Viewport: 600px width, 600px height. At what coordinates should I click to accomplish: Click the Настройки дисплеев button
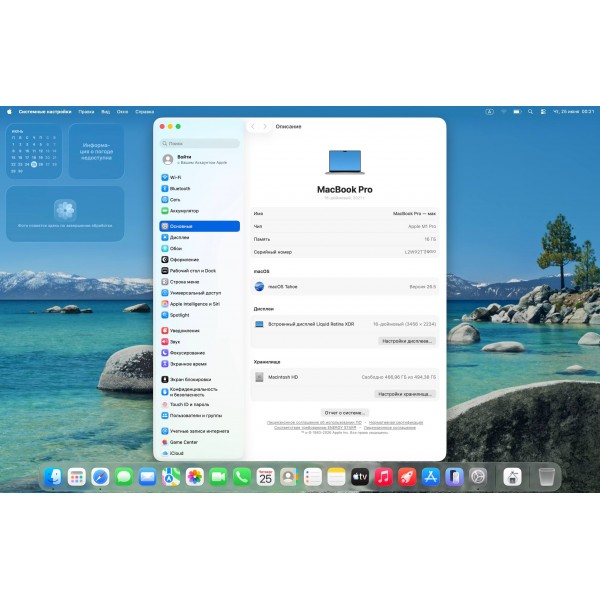pos(407,341)
